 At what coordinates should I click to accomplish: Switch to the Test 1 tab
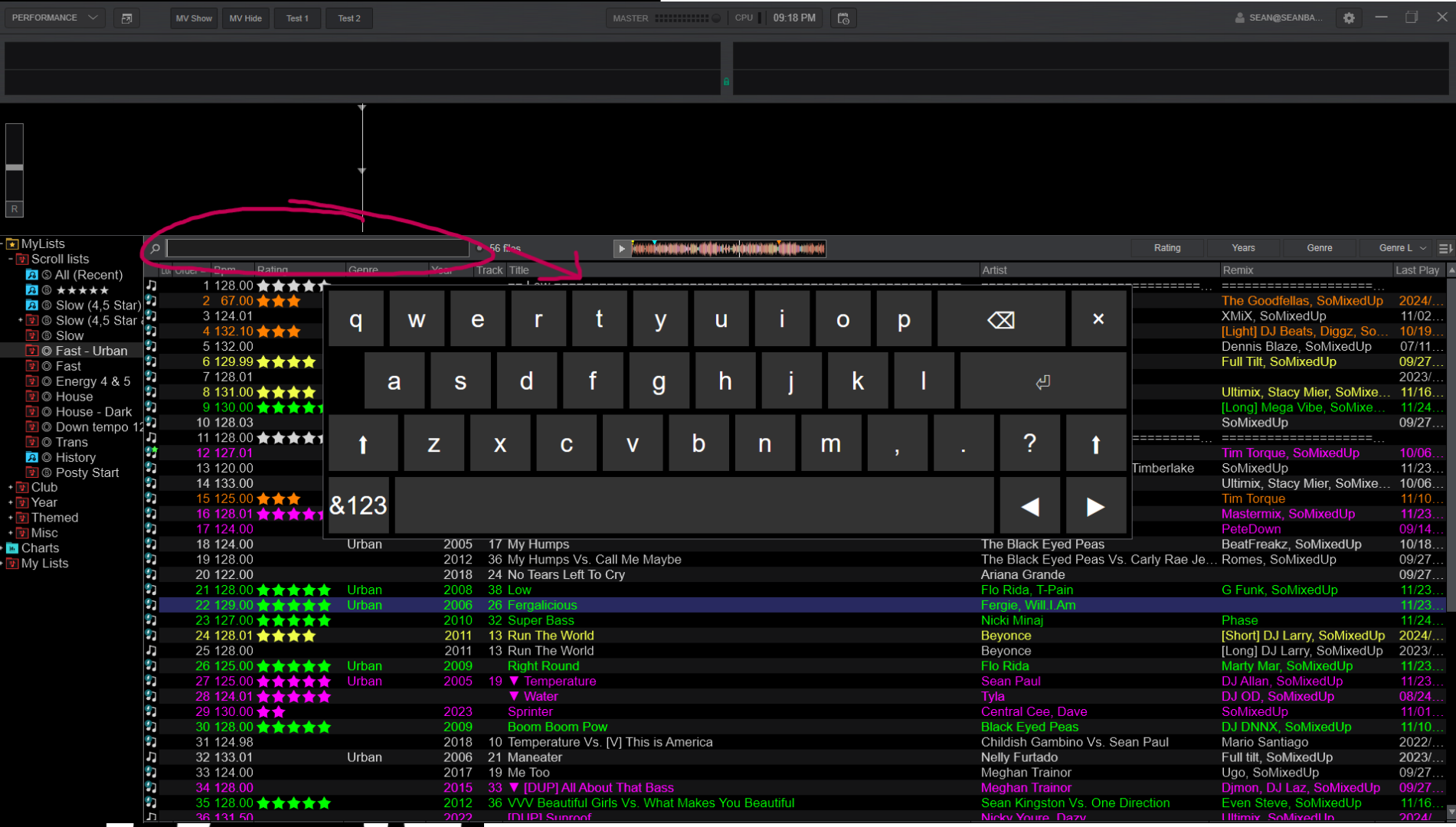297,17
